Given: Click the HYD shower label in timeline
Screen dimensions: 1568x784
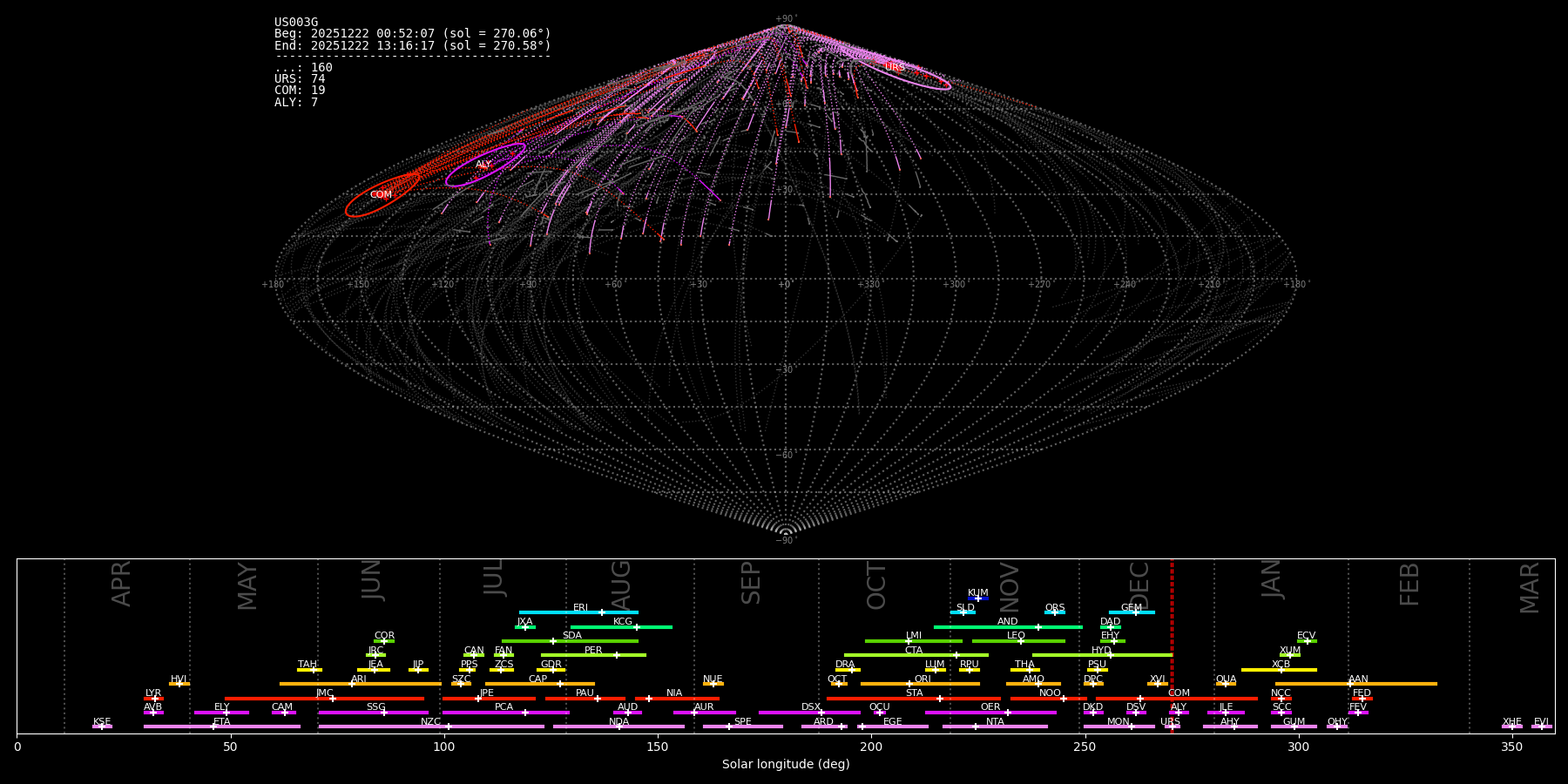Looking at the screenshot, I should [x=1102, y=651].
